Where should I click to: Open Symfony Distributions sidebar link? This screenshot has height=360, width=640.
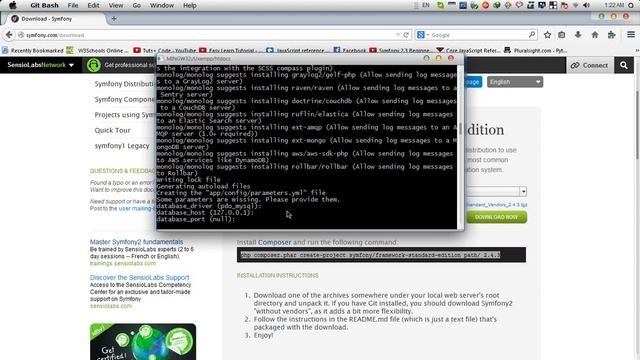124,84
